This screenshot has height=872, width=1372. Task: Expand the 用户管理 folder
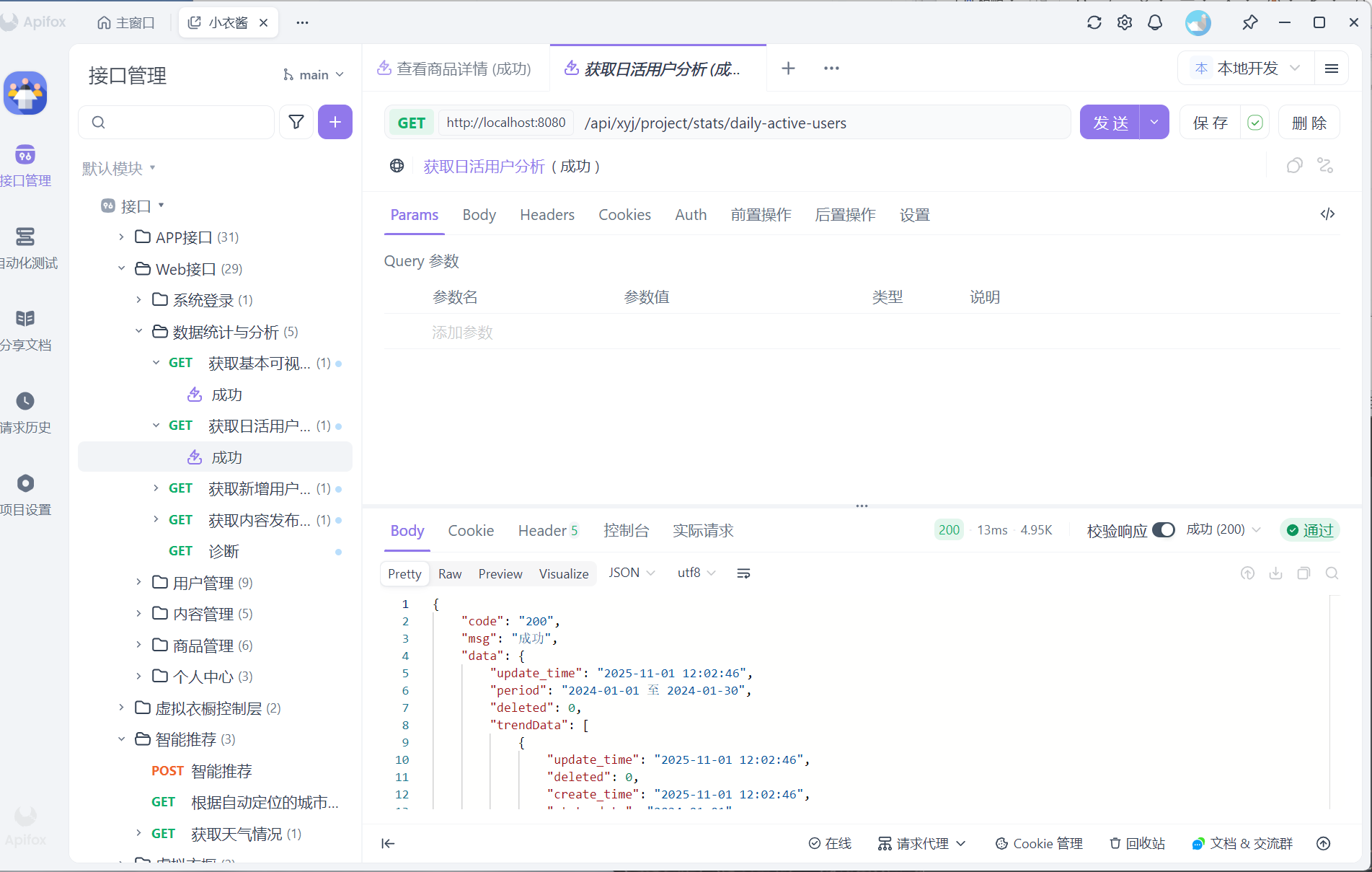138,582
